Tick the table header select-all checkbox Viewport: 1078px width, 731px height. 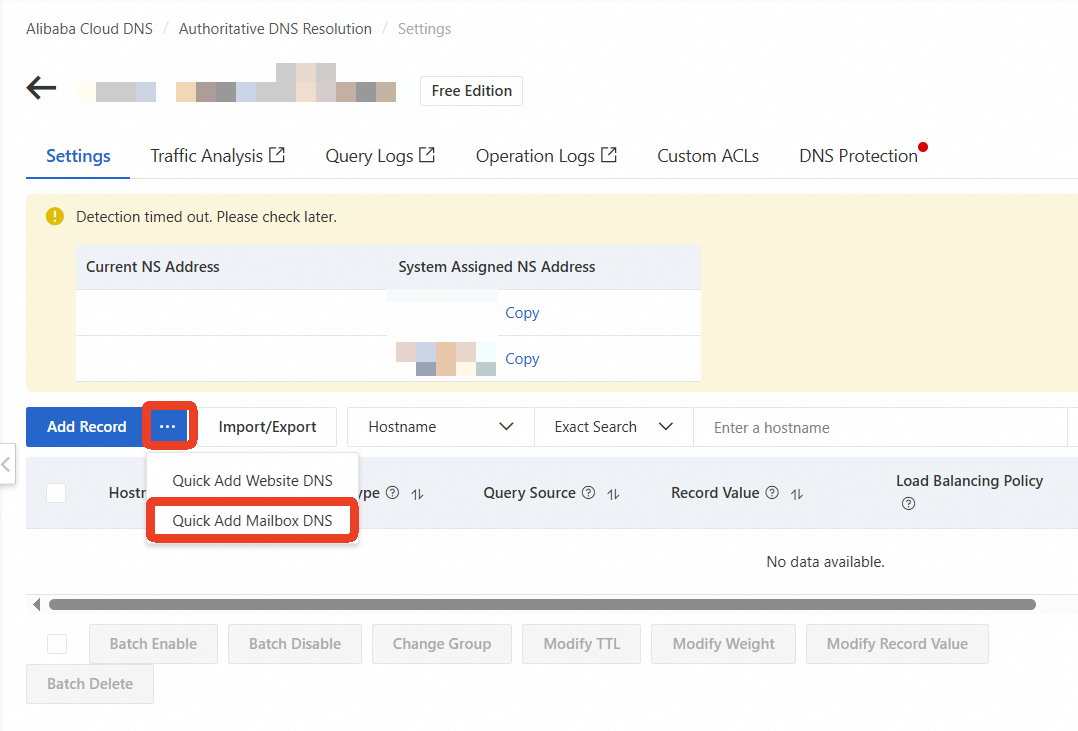56,492
